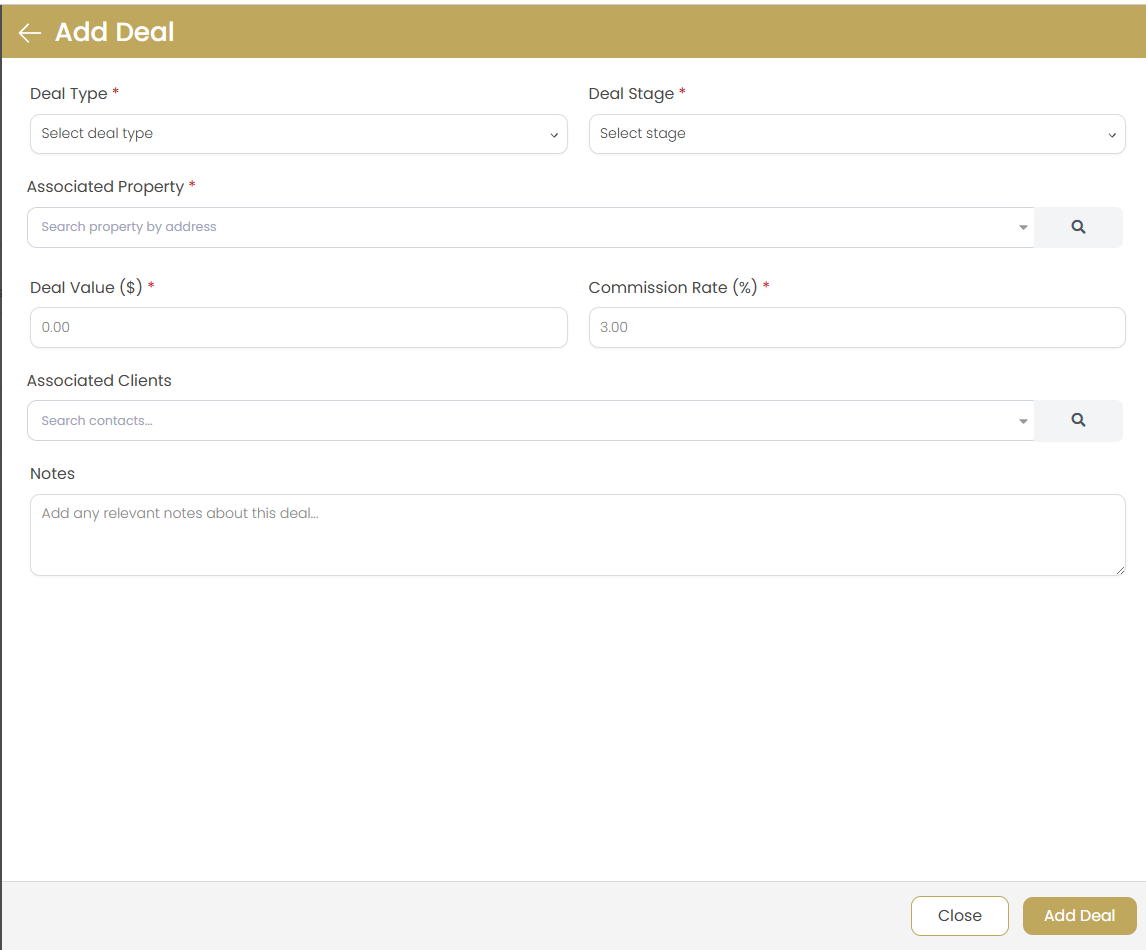Click the back arrow on Add Deal header
Screen dimensions: 1146x950
[x=28, y=31]
